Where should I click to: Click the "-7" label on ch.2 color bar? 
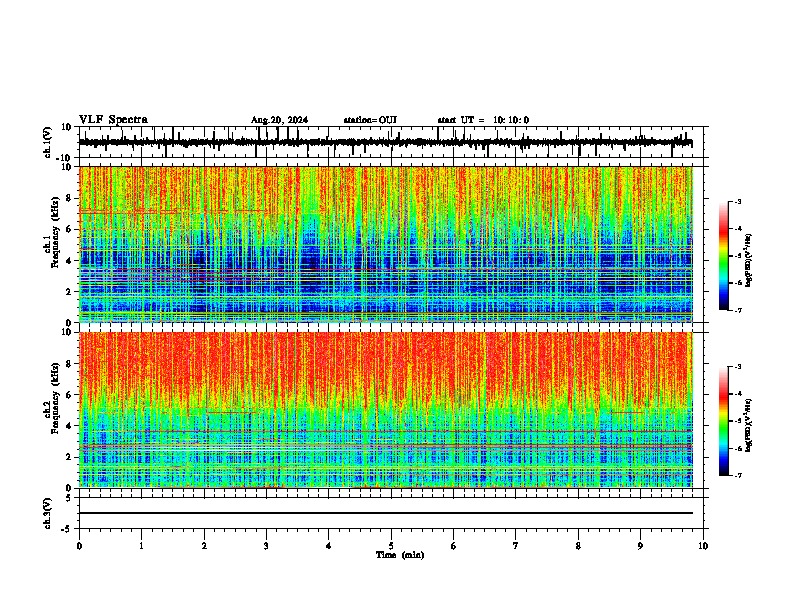tap(738, 476)
